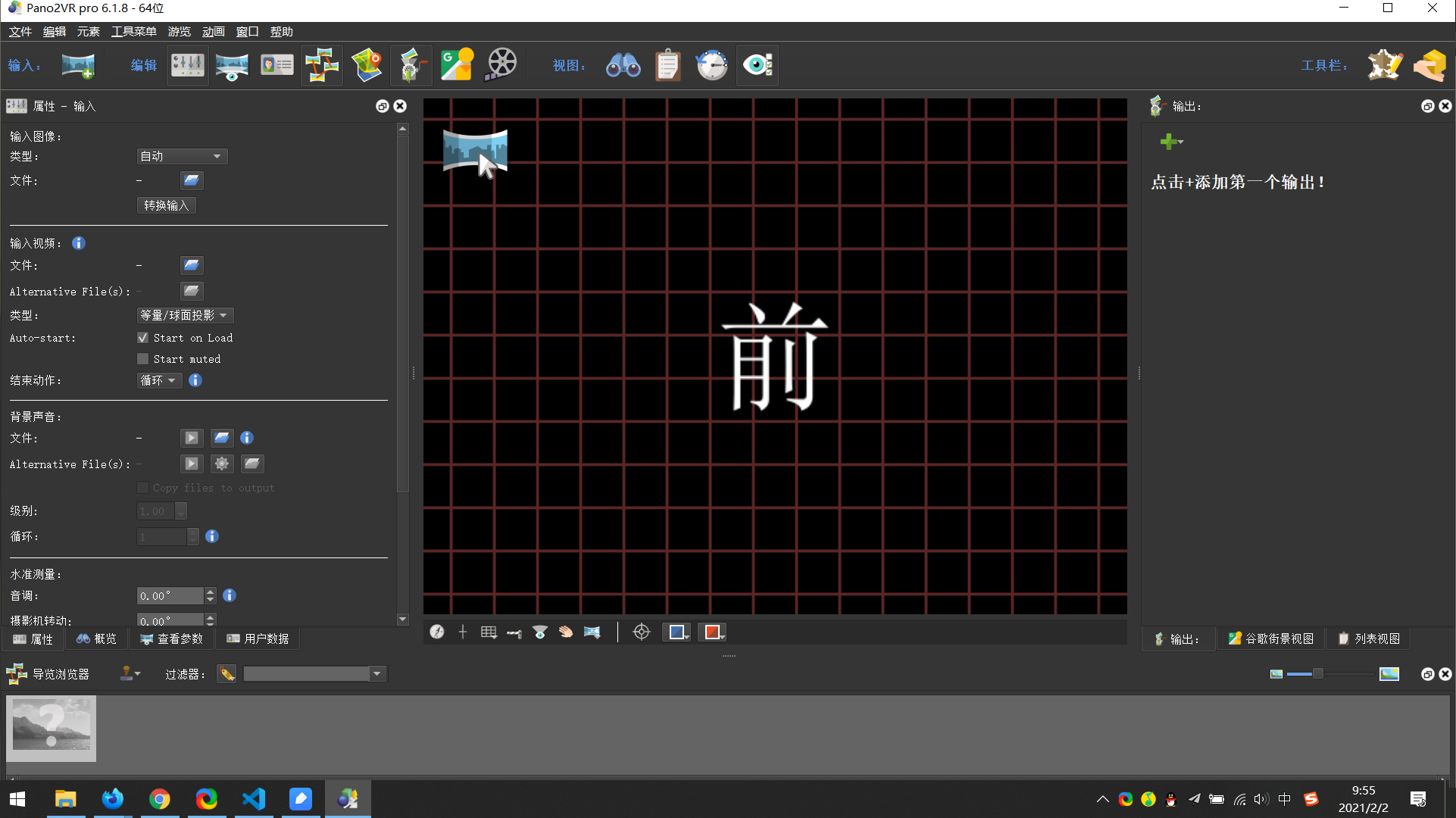Image resolution: width=1456 pixels, height=818 pixels.
Task: Open the 动画 menu
Action: click(x=213, y=31)
